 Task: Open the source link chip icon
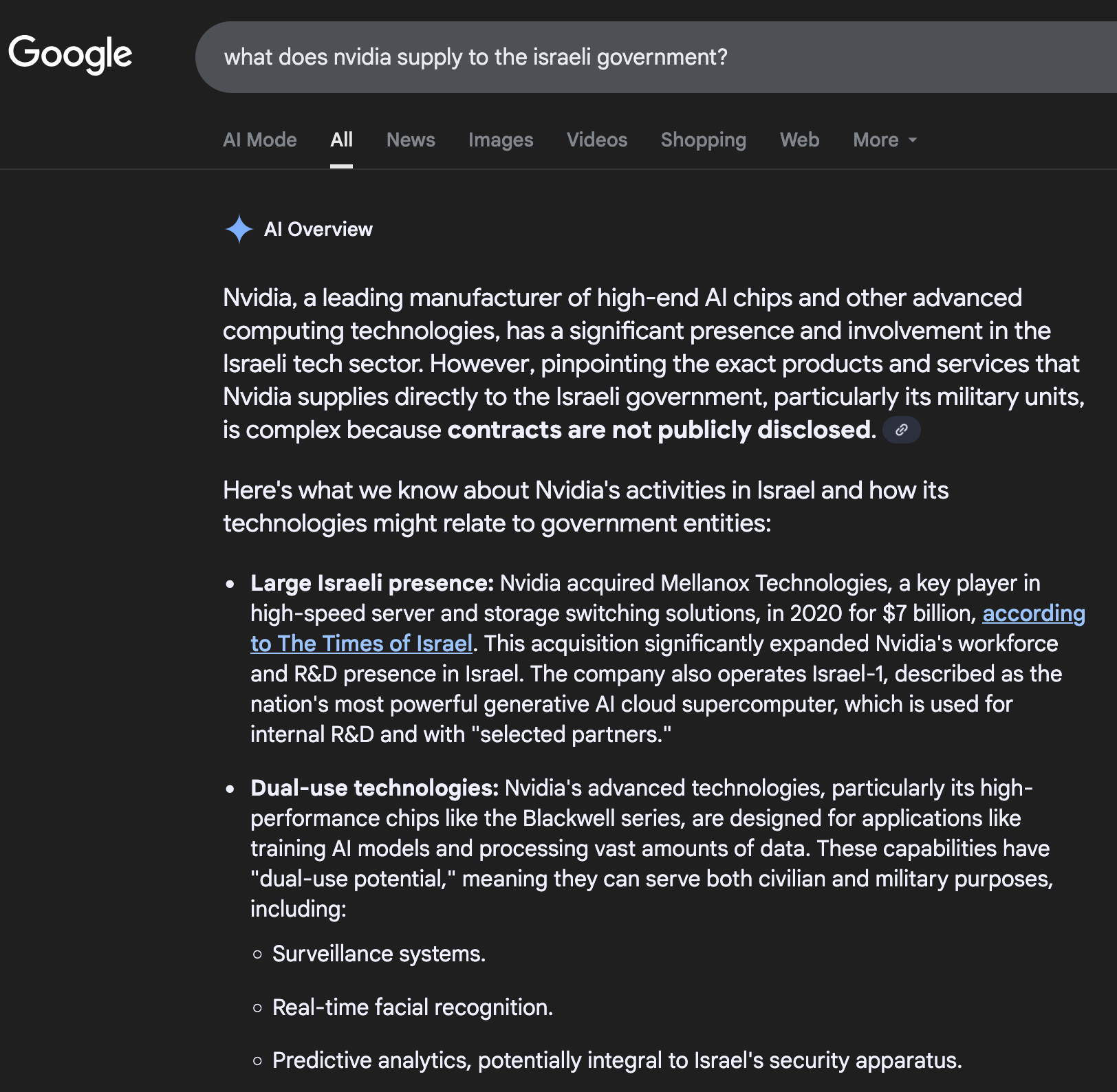tap(901, 430)
